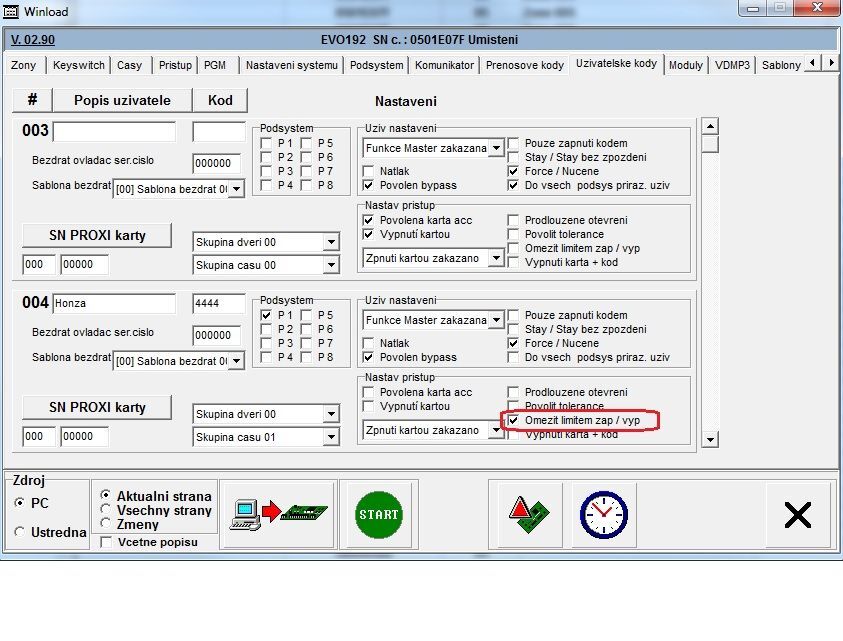843x641 pixels.
Task: Check the Vcetne popisu checkbox
Action: [107, 542]
